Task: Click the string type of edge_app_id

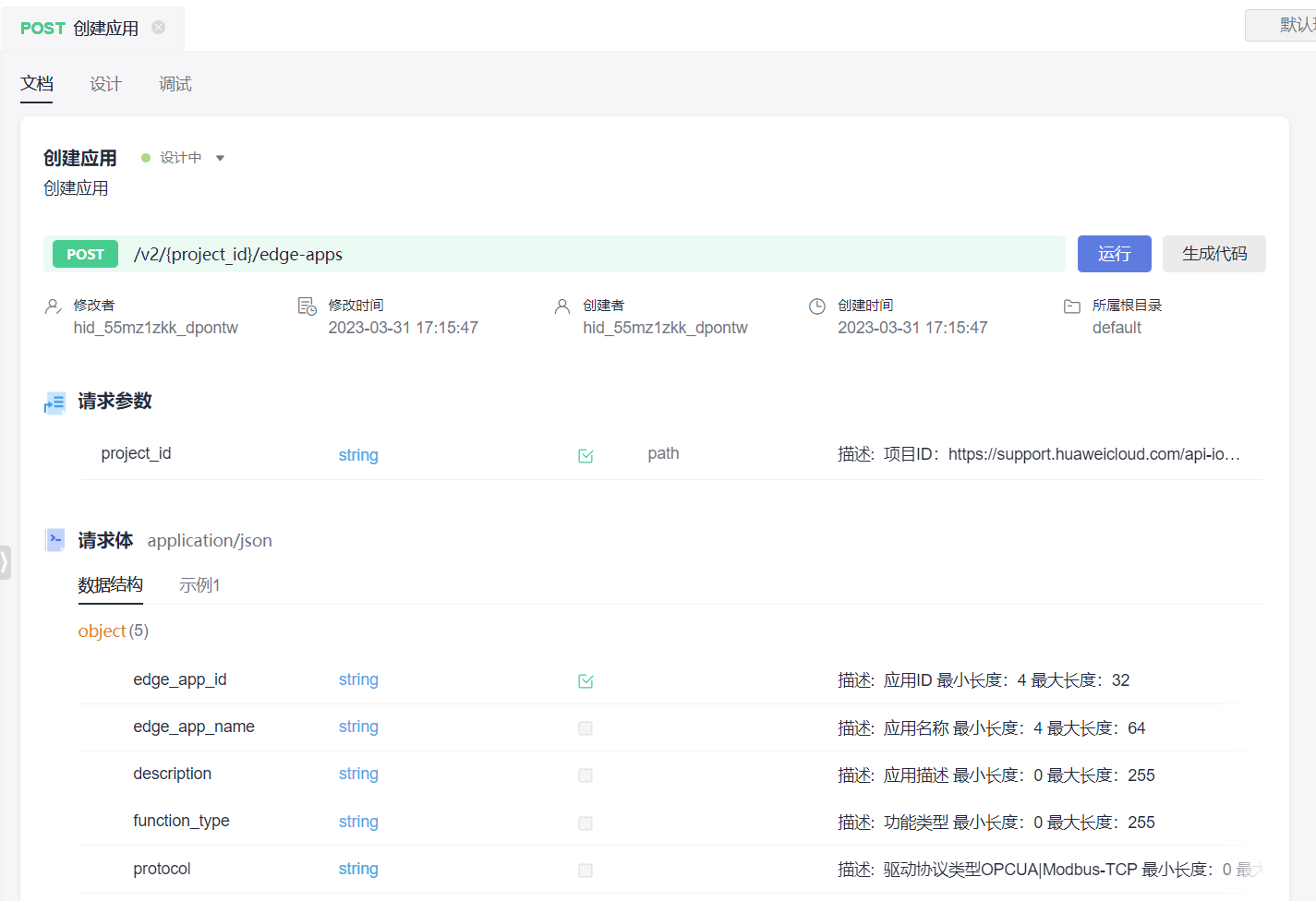Action: (358, 679)
